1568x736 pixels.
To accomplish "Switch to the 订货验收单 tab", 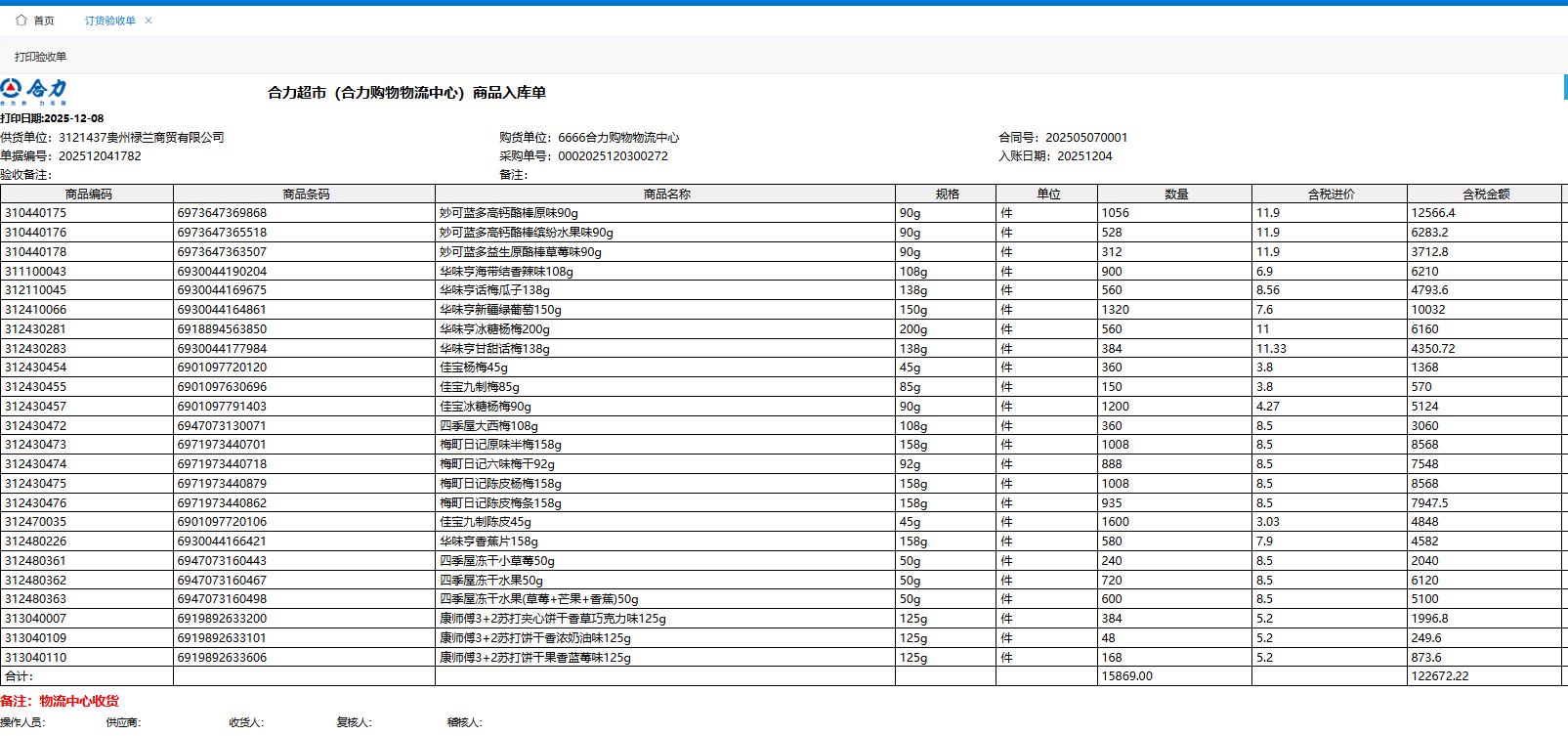I will point(109,21).
